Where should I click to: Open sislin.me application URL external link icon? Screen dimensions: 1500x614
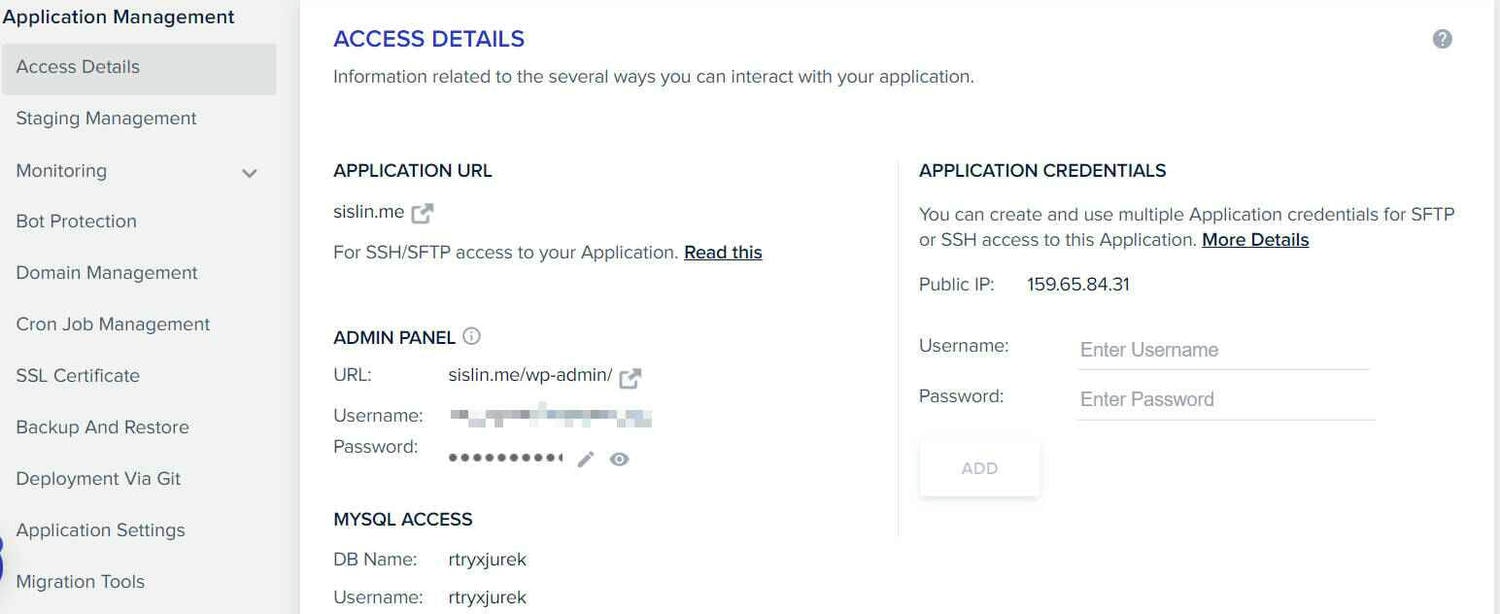point(423,212)
